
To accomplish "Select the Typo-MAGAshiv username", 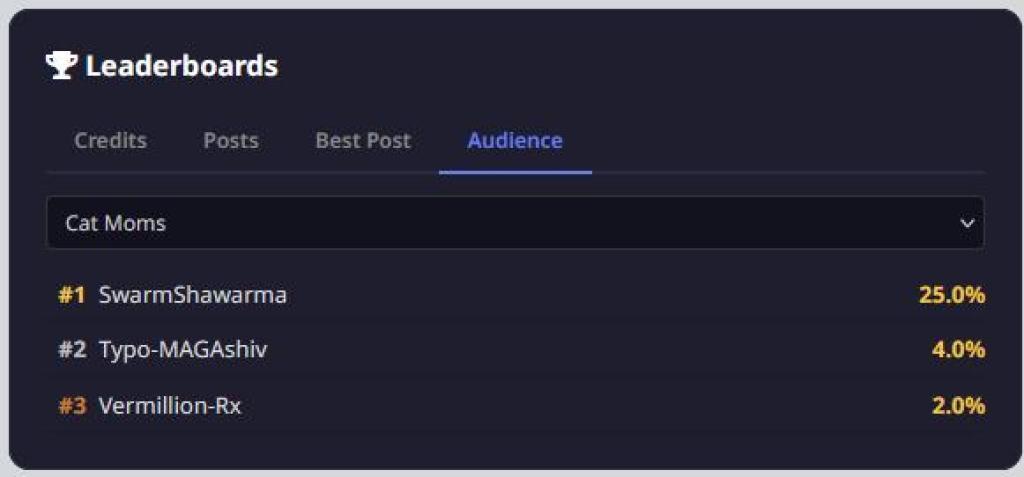I will coord(183,350).
